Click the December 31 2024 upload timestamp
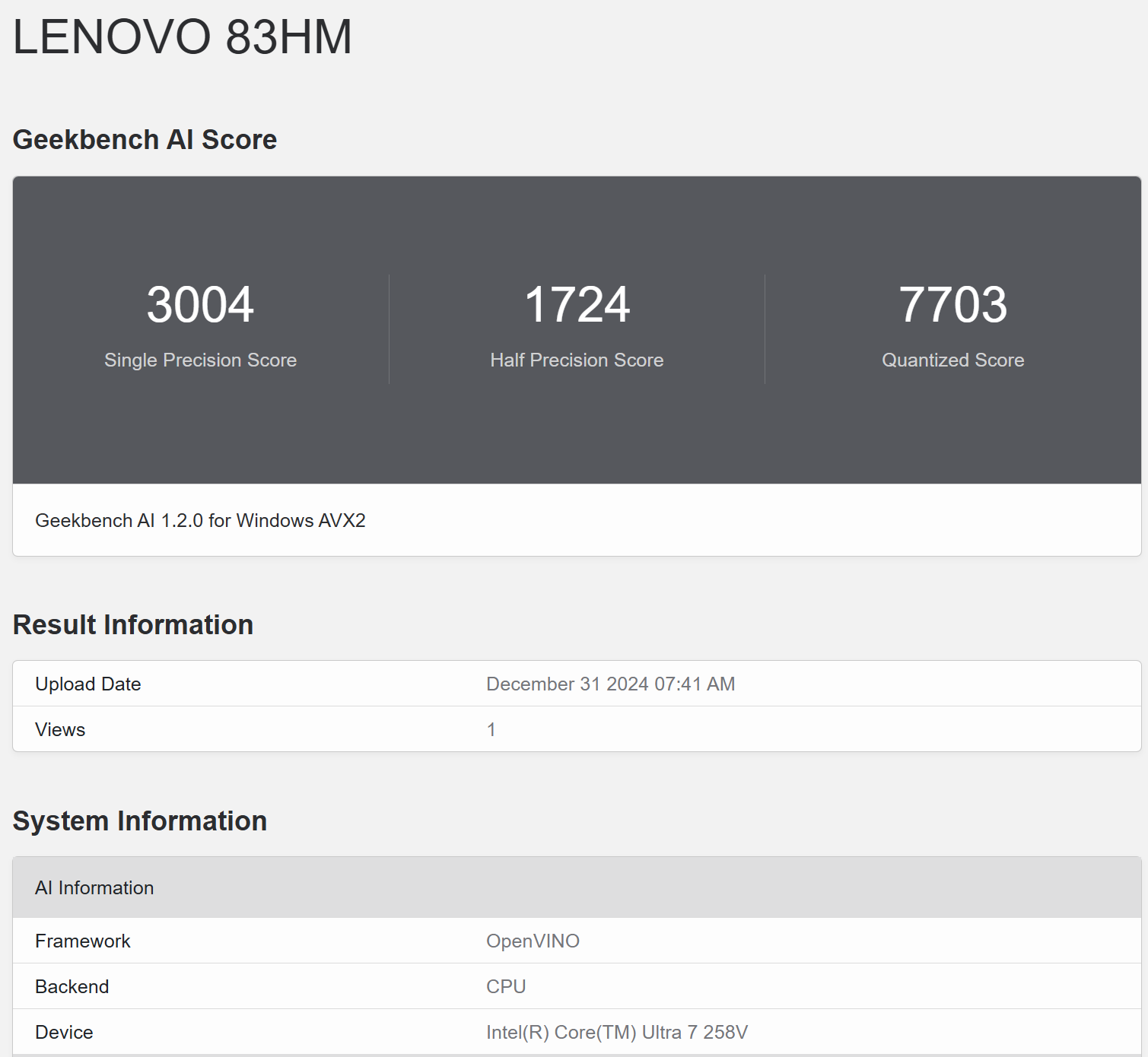The width and height of the screenshot is (1148, 1057). pyautogui.click(x=610, y=683)
